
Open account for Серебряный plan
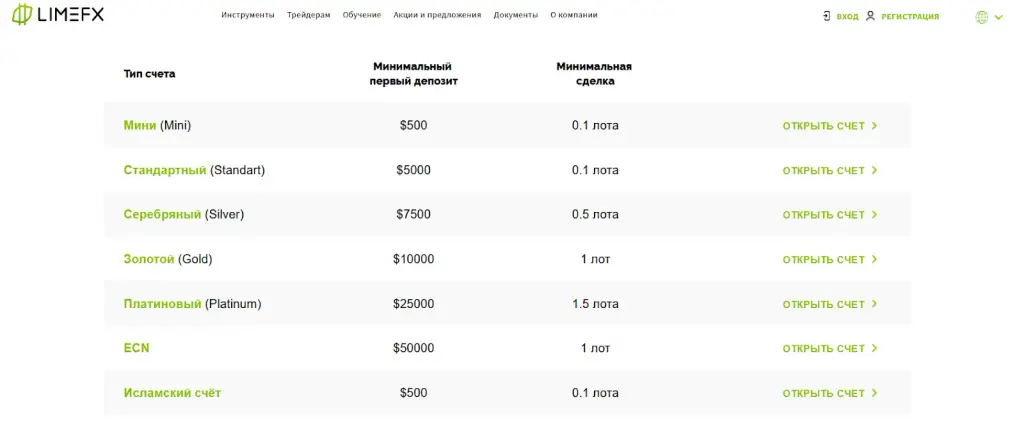829,215
